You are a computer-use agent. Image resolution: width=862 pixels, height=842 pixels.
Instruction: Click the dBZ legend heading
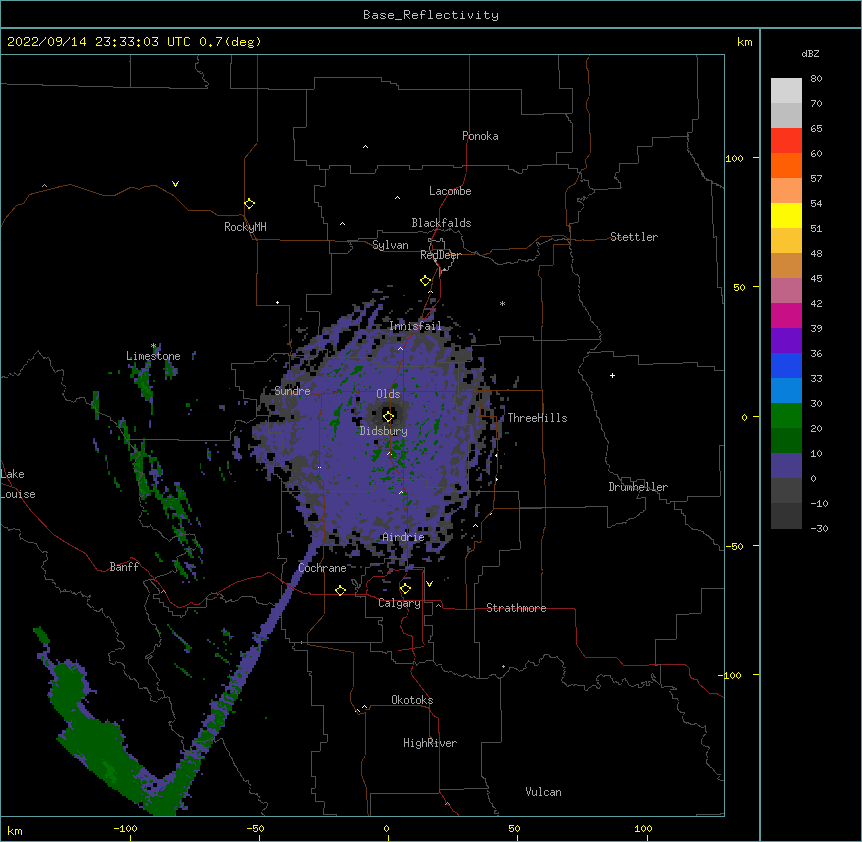pyautogui.click(x=810, y=53)
